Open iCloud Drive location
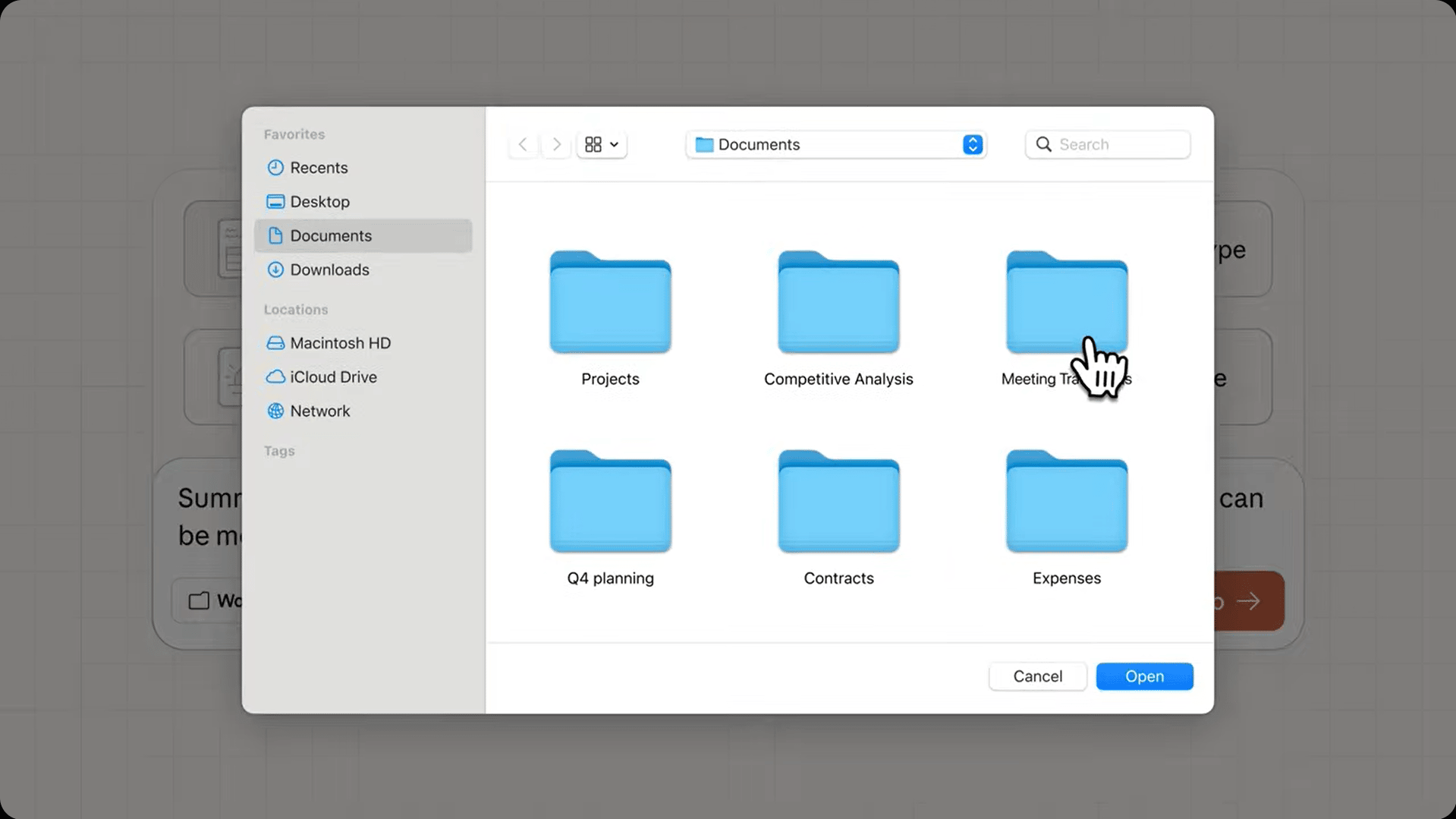Viewport: 1456px width, 819px height. pos(333,377)
